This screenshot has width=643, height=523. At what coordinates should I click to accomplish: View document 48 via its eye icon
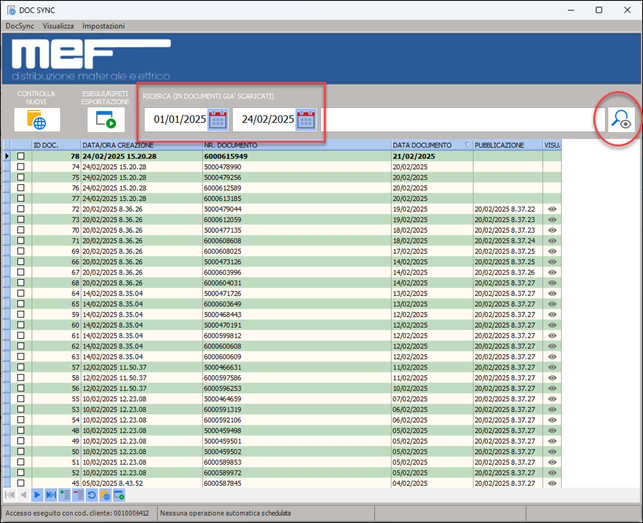pos(552,431)
